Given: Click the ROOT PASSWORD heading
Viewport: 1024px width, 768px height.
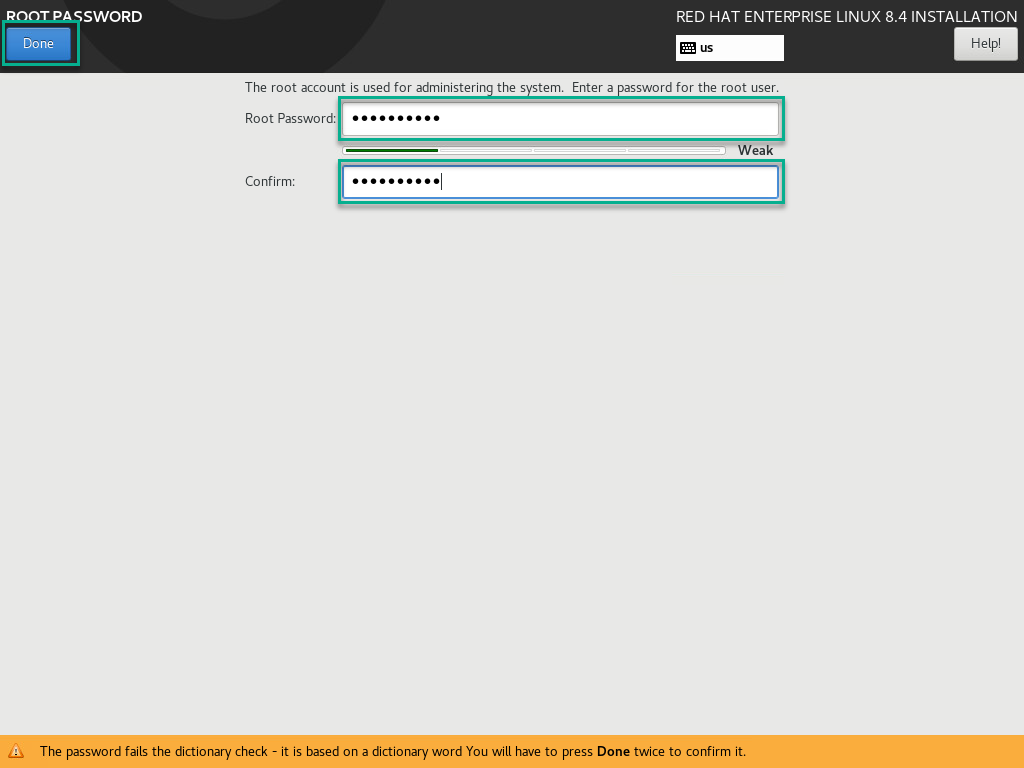Looking at the screenshot, I should tap(74, 17).
